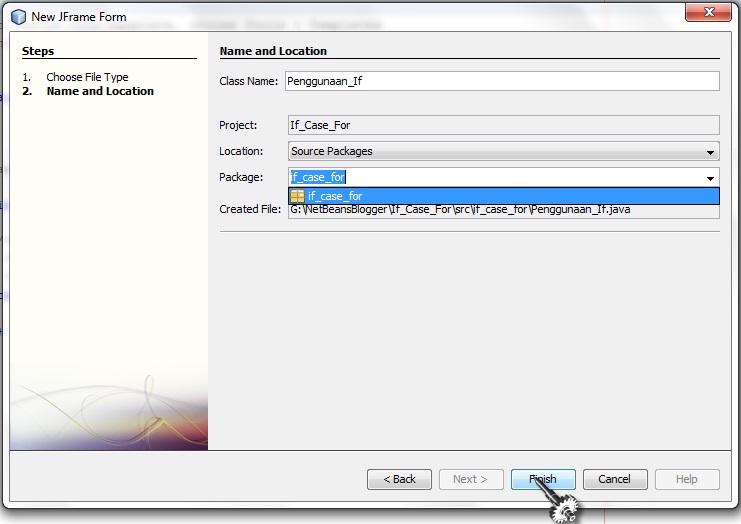Open the Location dropdown arrow
This screenshot has height=524, width=741.
coord(710,152)
